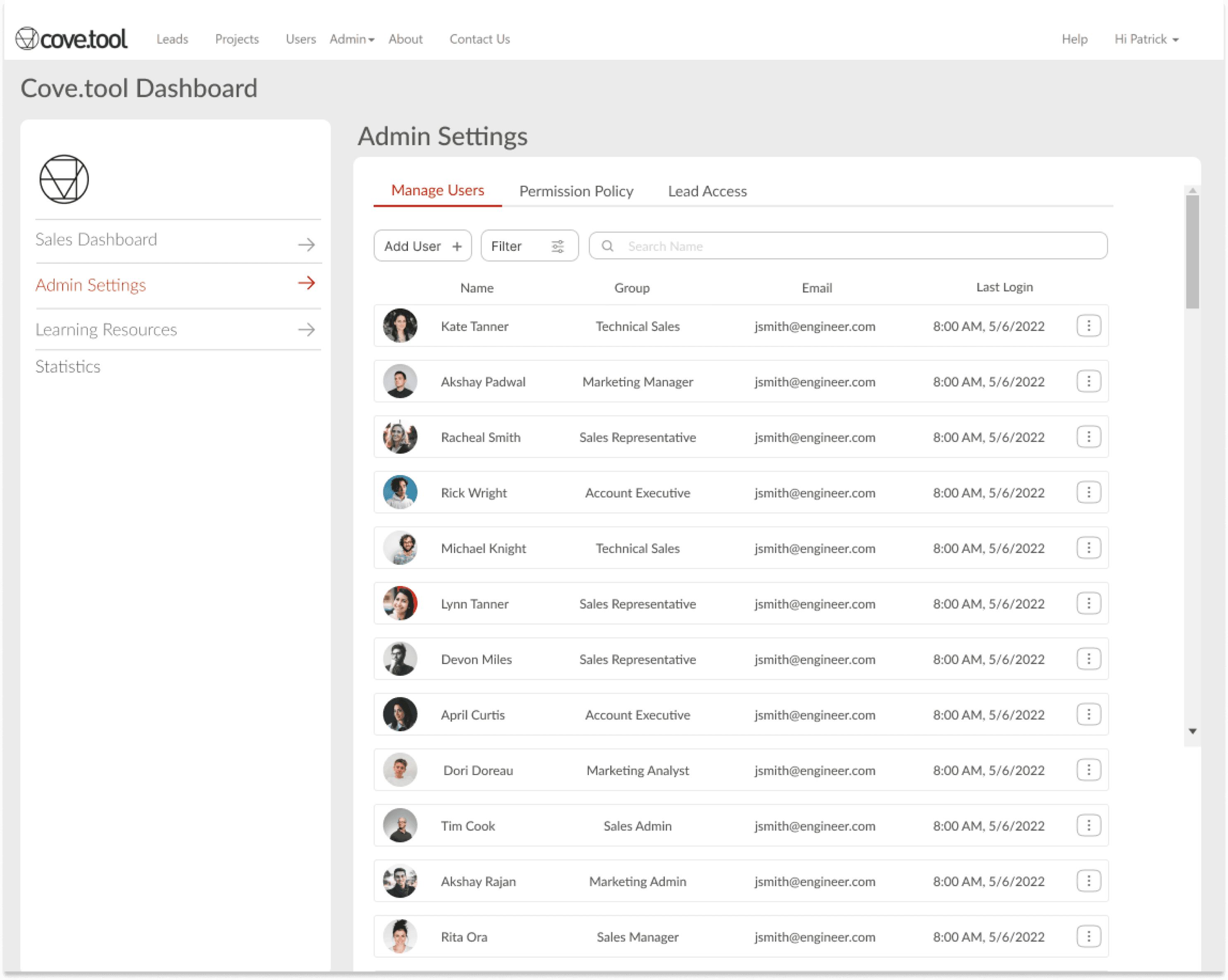Select Statistics in the sidebar
Image resolution: width=1228 pixels, height=980 pixels.
pyautogui.click(x=68, y=366)
